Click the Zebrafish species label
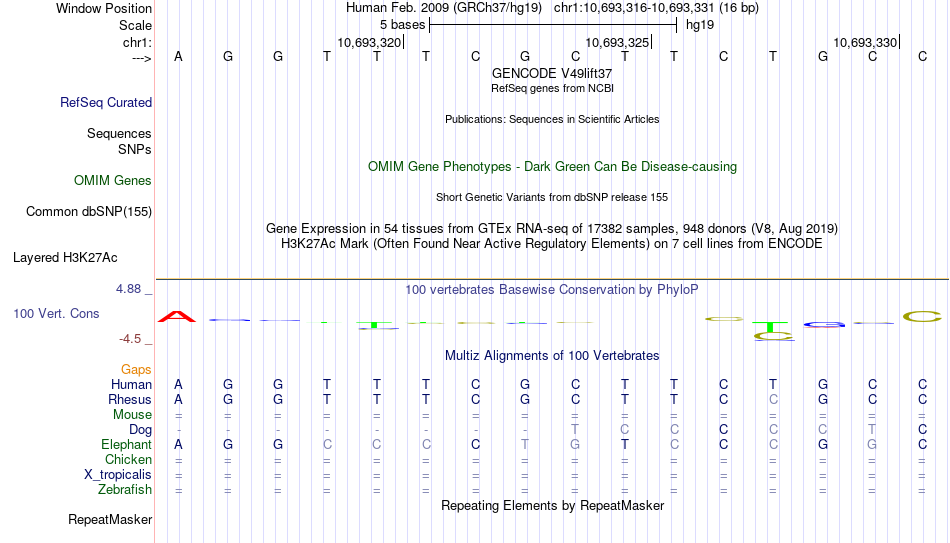This screenshot has height=543, width=950. point(125,489)
